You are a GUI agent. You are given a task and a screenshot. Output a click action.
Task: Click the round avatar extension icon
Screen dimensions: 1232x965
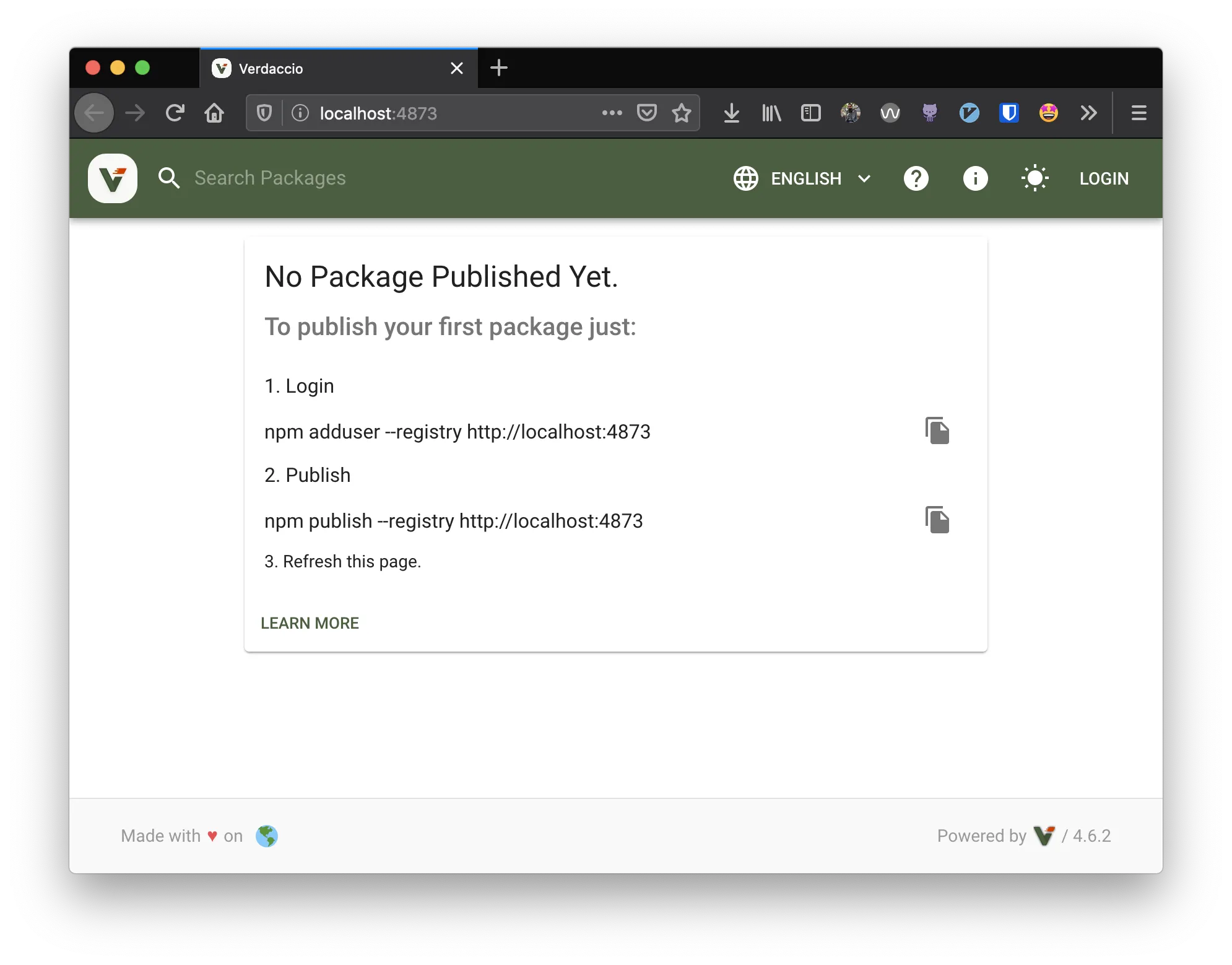[850, 113]
